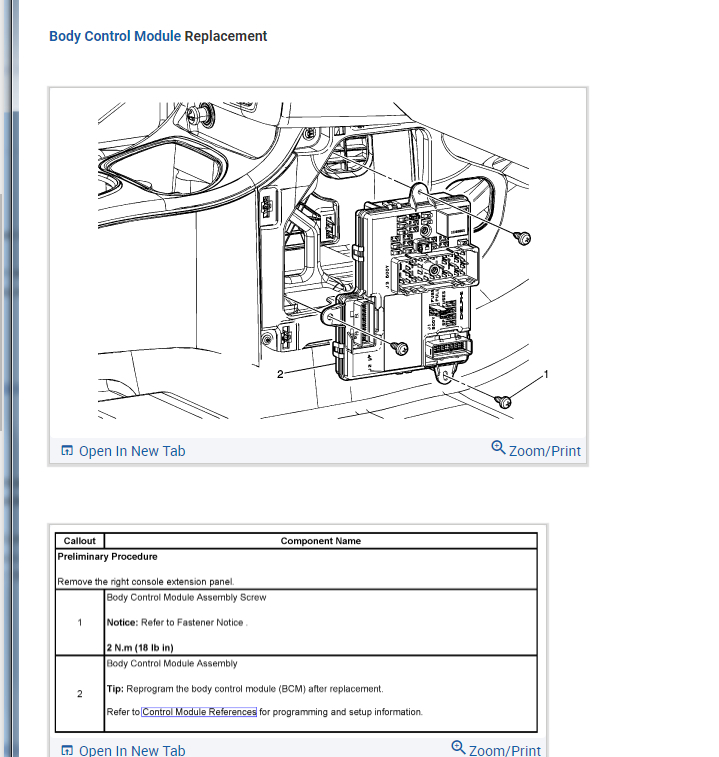Click the magnifier icon below the table

click(x=458, y=747)
